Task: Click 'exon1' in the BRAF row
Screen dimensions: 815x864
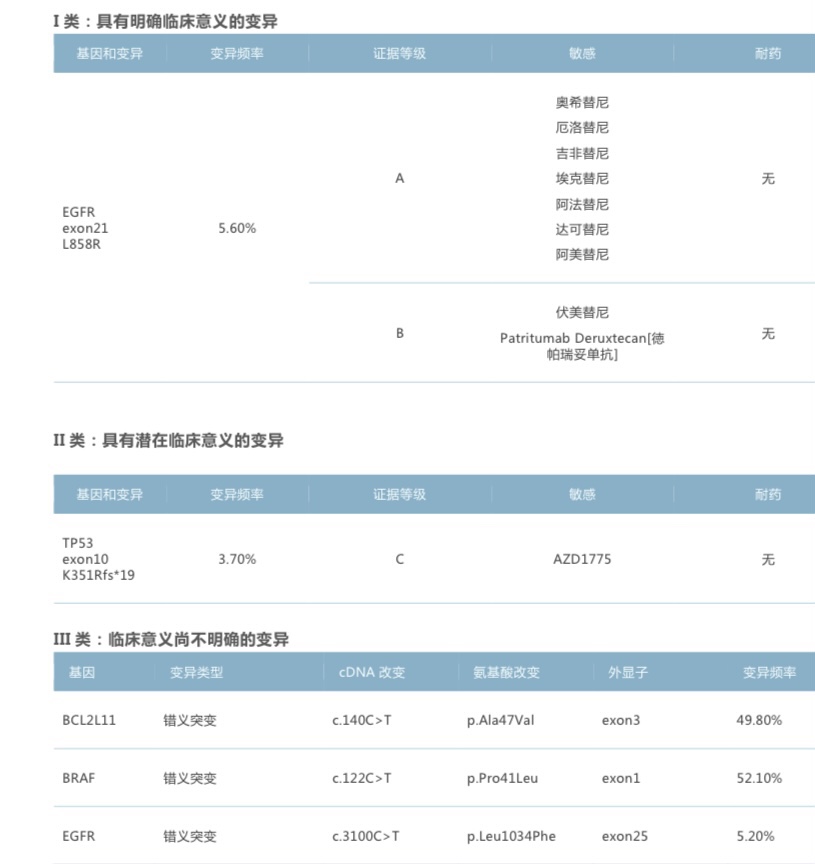Action: coord(620,778)
